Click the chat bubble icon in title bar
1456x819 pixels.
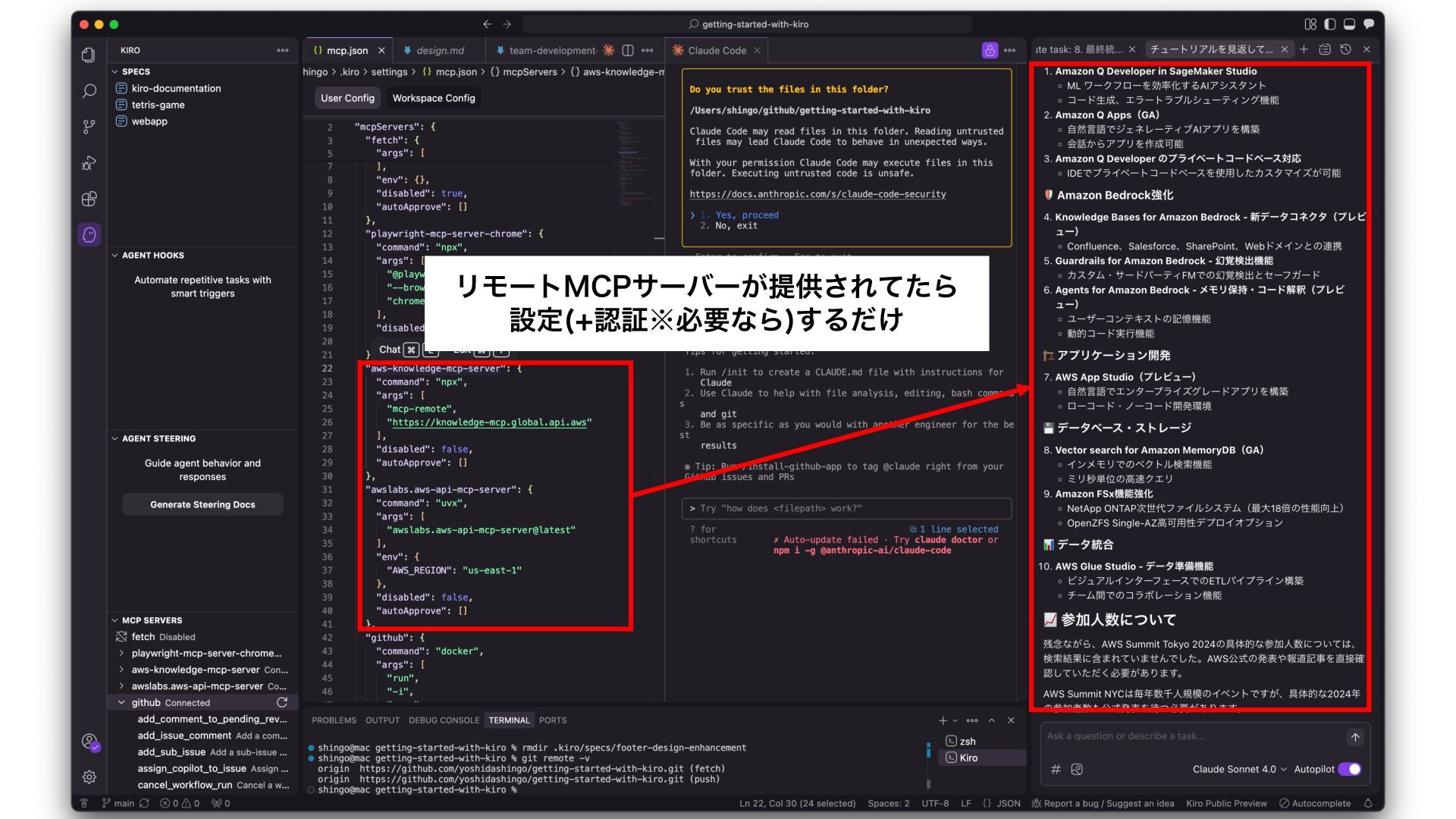[x=1369, y=24]
